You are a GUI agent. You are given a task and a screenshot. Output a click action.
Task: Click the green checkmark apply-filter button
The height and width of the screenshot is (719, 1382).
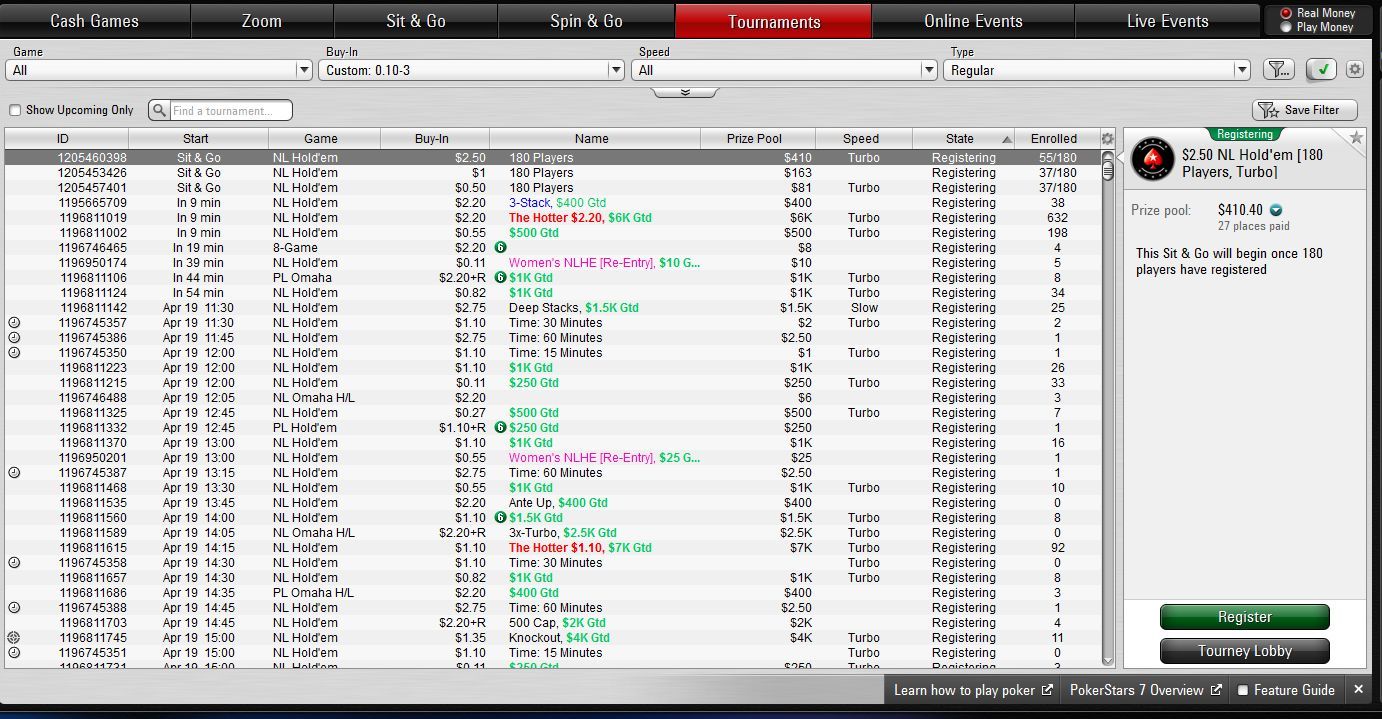pyautogui.click(x=1322, y=69)
